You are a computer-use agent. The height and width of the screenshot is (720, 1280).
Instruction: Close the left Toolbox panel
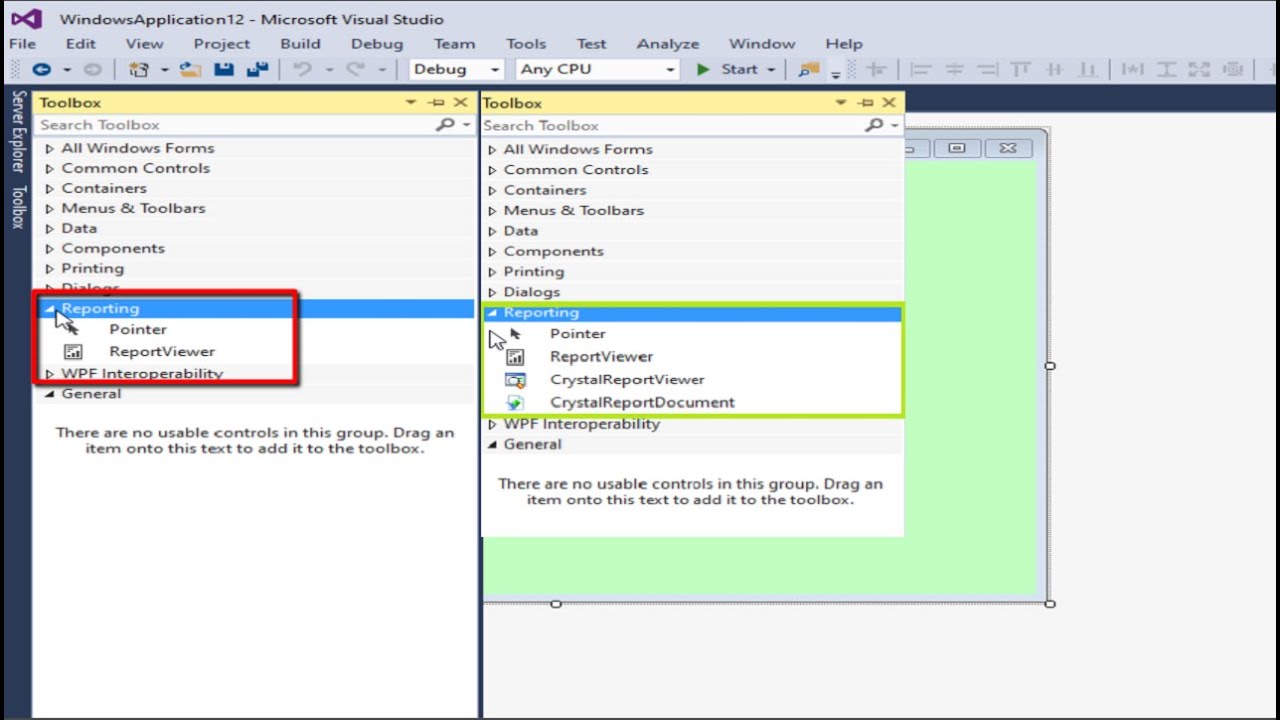[460, 102]
